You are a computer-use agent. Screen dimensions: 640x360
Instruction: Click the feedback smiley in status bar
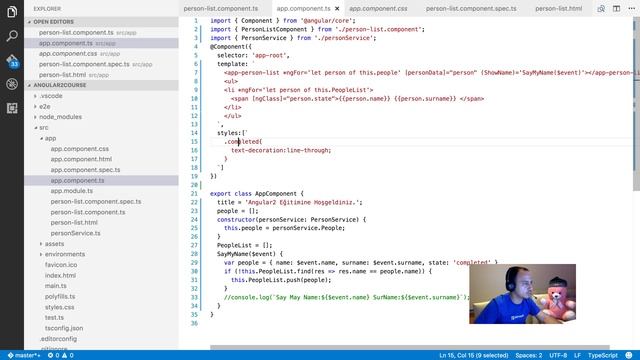click(x=629, y=355)
